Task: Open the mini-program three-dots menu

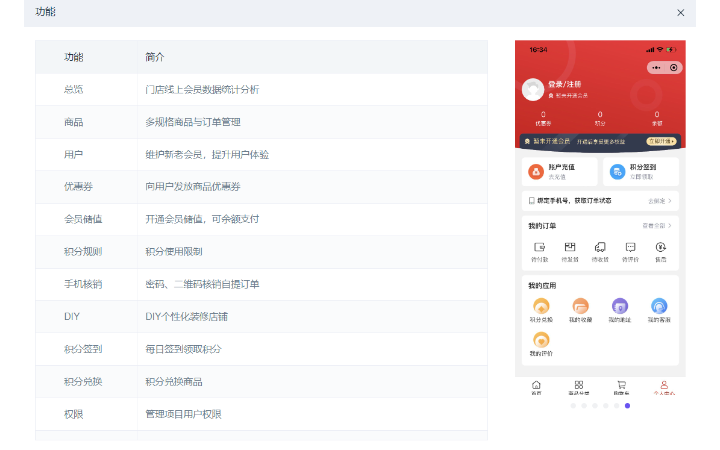Action: 656,68
